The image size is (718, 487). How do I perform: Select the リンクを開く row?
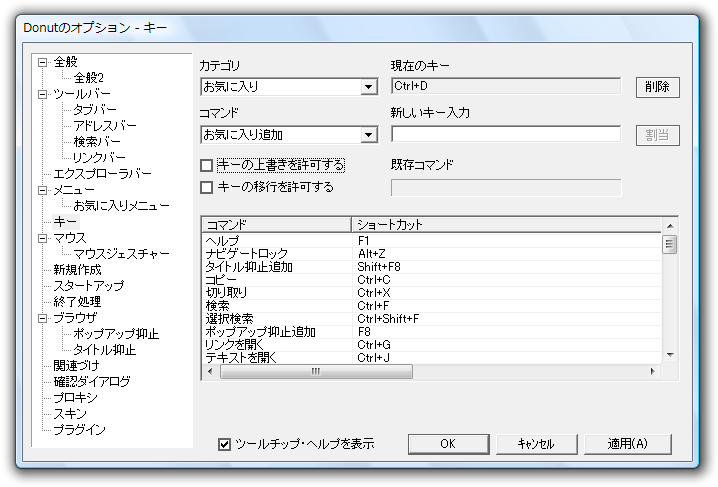(432, 345)
